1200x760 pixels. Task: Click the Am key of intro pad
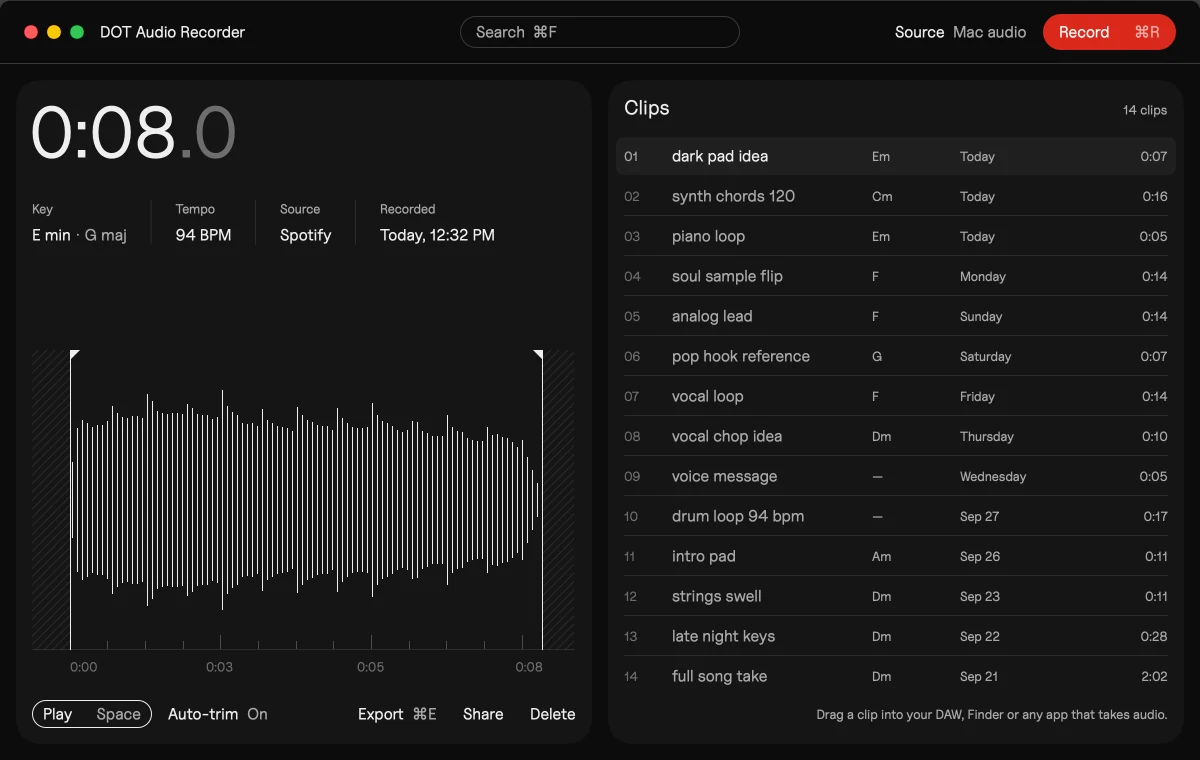click(x=881, y=556)
